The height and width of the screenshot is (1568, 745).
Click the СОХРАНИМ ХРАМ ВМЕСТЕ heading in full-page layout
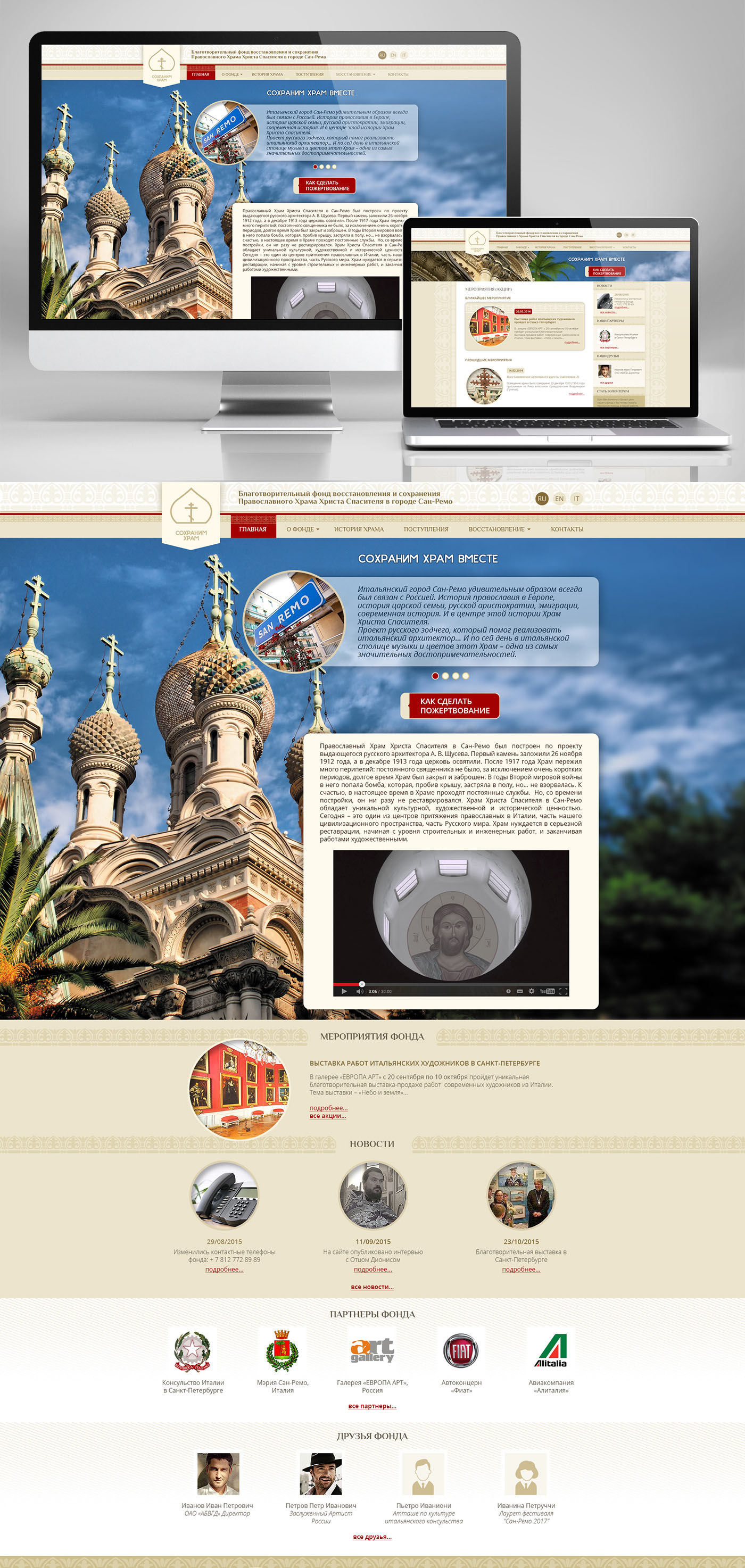coord(428,558)
